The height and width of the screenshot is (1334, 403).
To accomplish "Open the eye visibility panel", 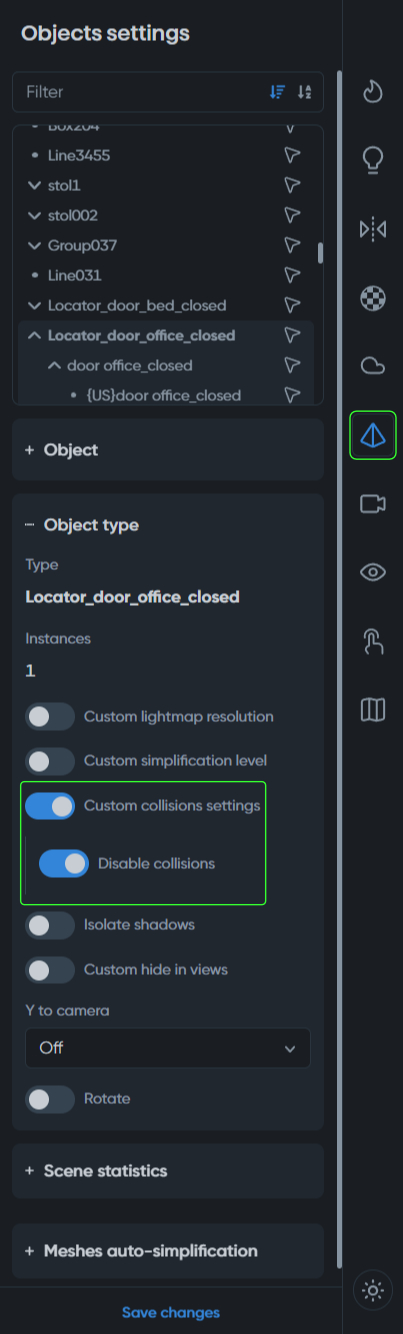I will (373, 572).
